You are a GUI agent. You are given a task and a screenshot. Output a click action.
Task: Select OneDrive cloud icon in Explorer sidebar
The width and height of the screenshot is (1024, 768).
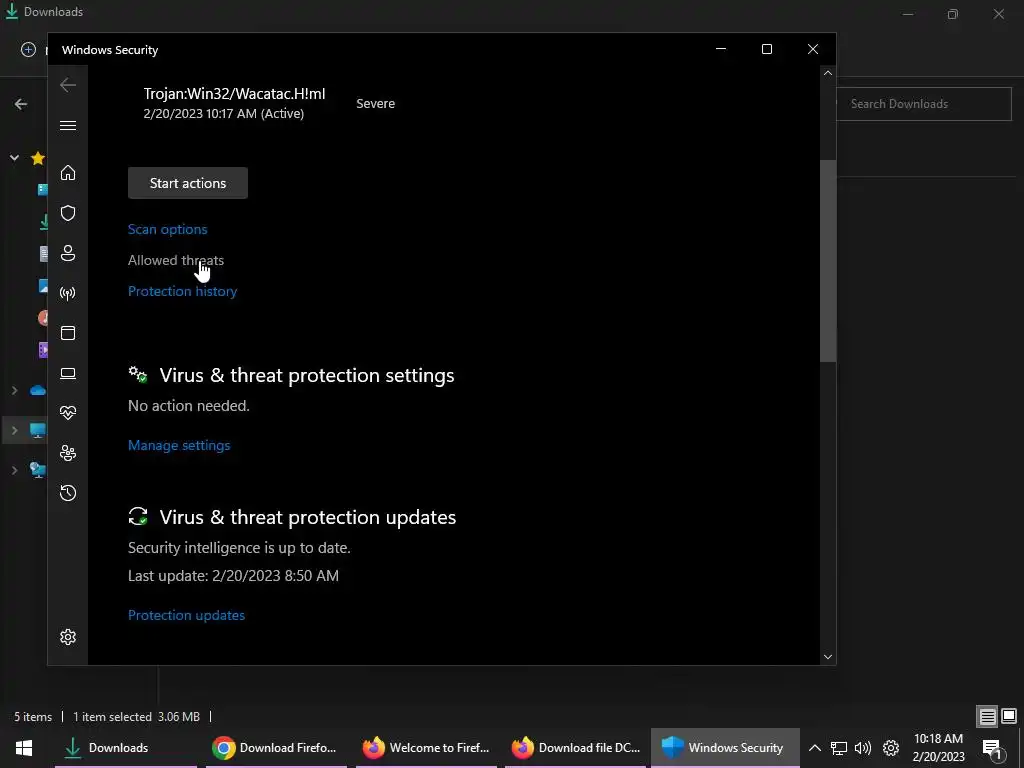pos(38,391)
